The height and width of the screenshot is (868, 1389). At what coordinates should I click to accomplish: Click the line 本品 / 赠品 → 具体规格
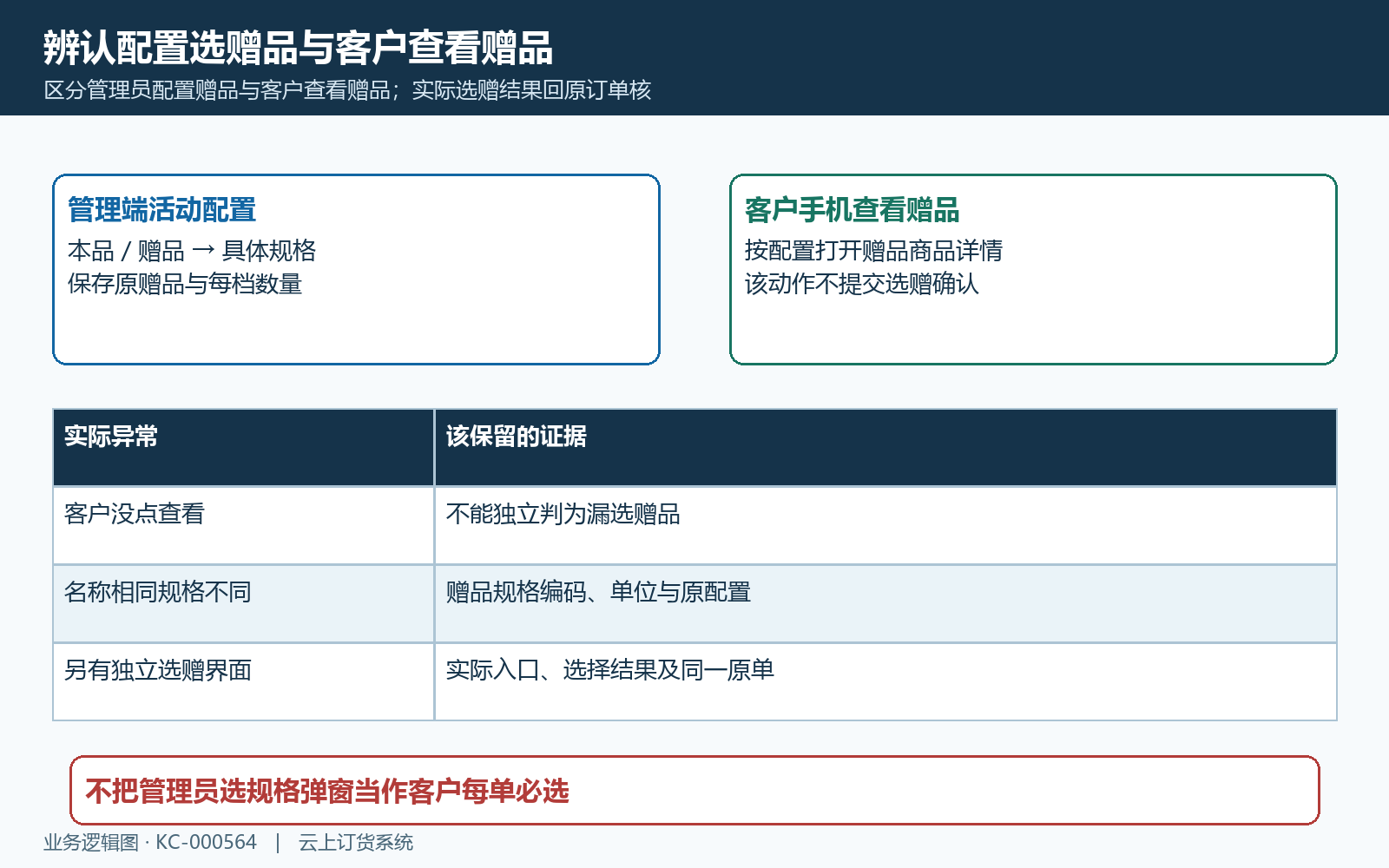pos(192,251)
